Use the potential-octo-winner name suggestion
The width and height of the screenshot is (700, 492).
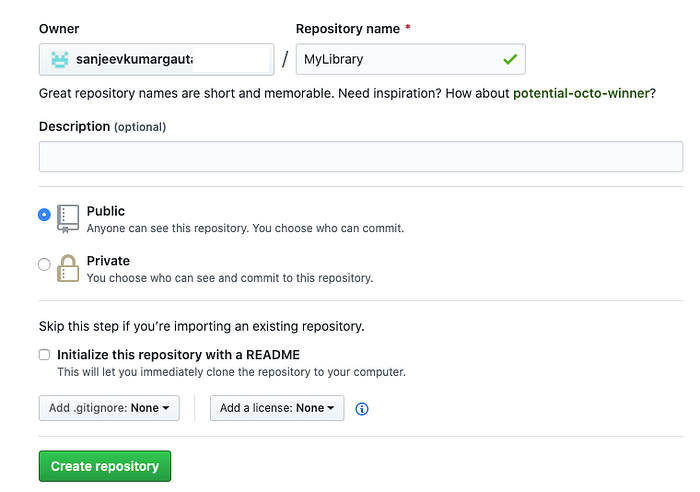tap(581, 93)
